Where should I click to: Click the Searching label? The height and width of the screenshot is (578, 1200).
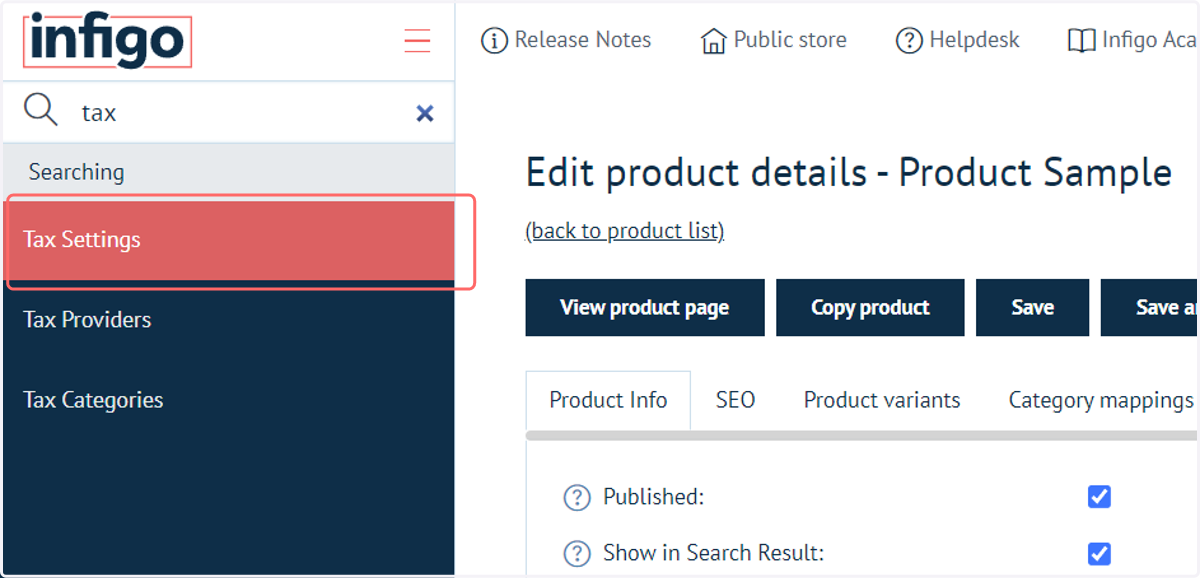pyautogui.click(x=77, y=172)
